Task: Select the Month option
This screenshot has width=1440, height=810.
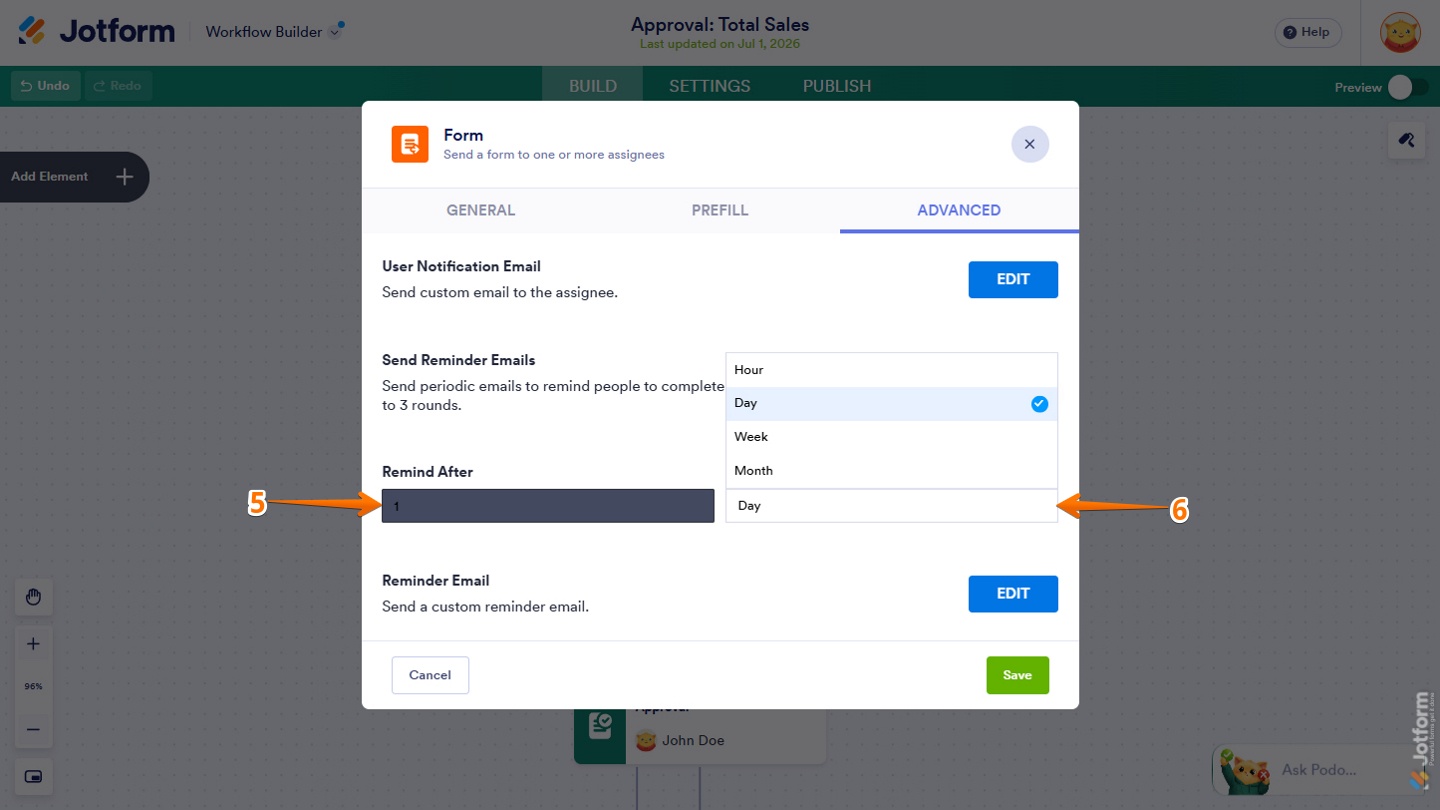Action: pos(891,471)
